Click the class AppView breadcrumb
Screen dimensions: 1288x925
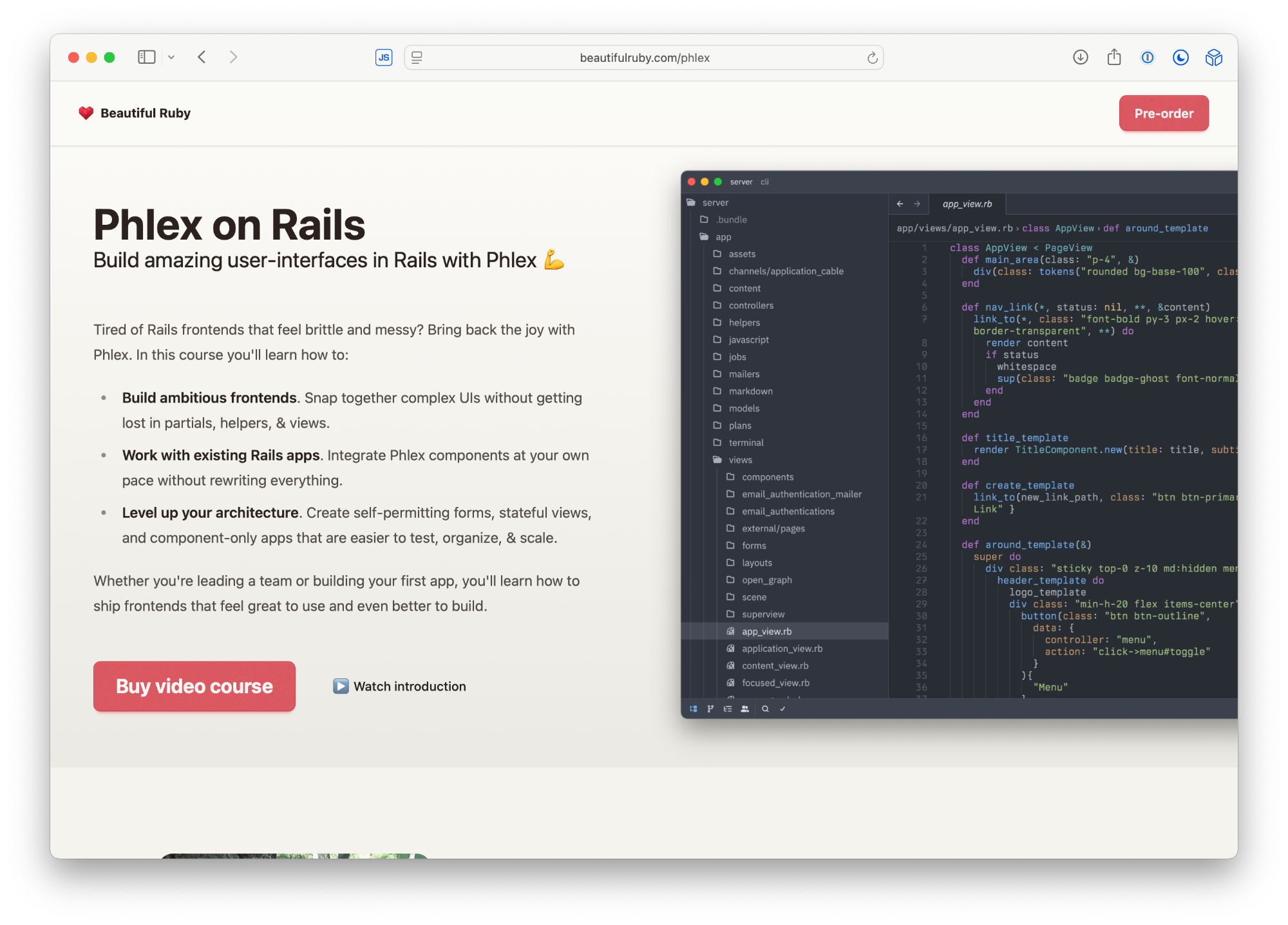[x=1057, y=229]
